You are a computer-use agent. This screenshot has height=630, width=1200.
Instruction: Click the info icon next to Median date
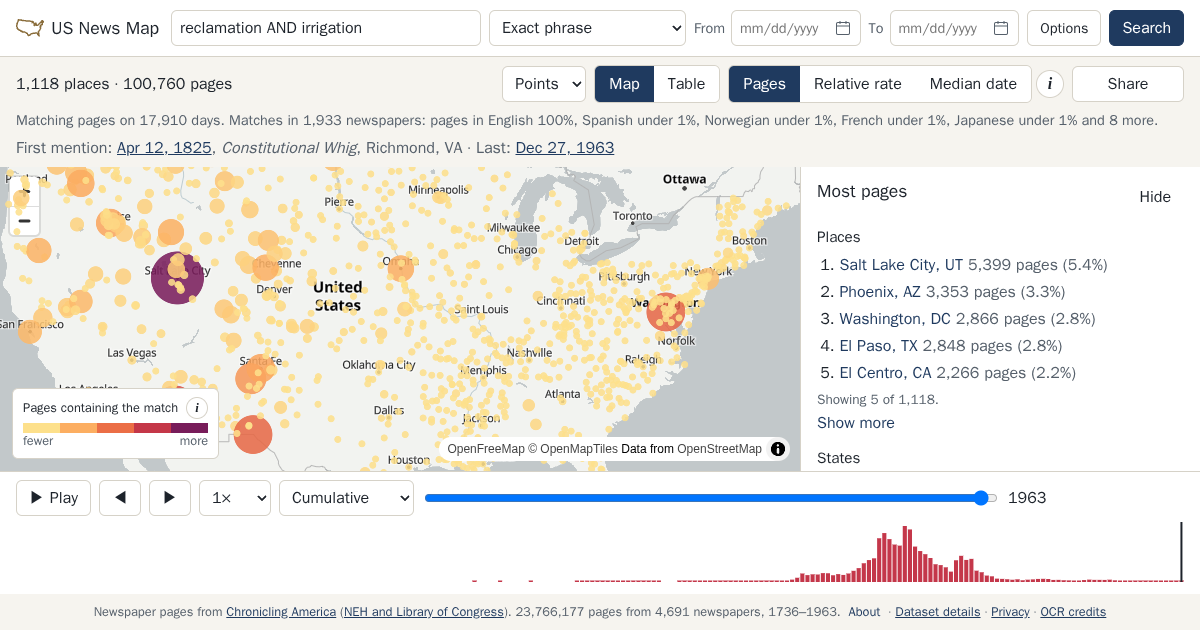1049,84
